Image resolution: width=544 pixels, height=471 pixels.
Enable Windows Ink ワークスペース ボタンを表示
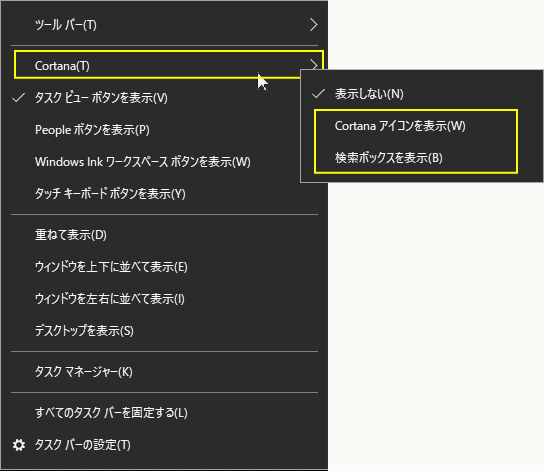165,162
